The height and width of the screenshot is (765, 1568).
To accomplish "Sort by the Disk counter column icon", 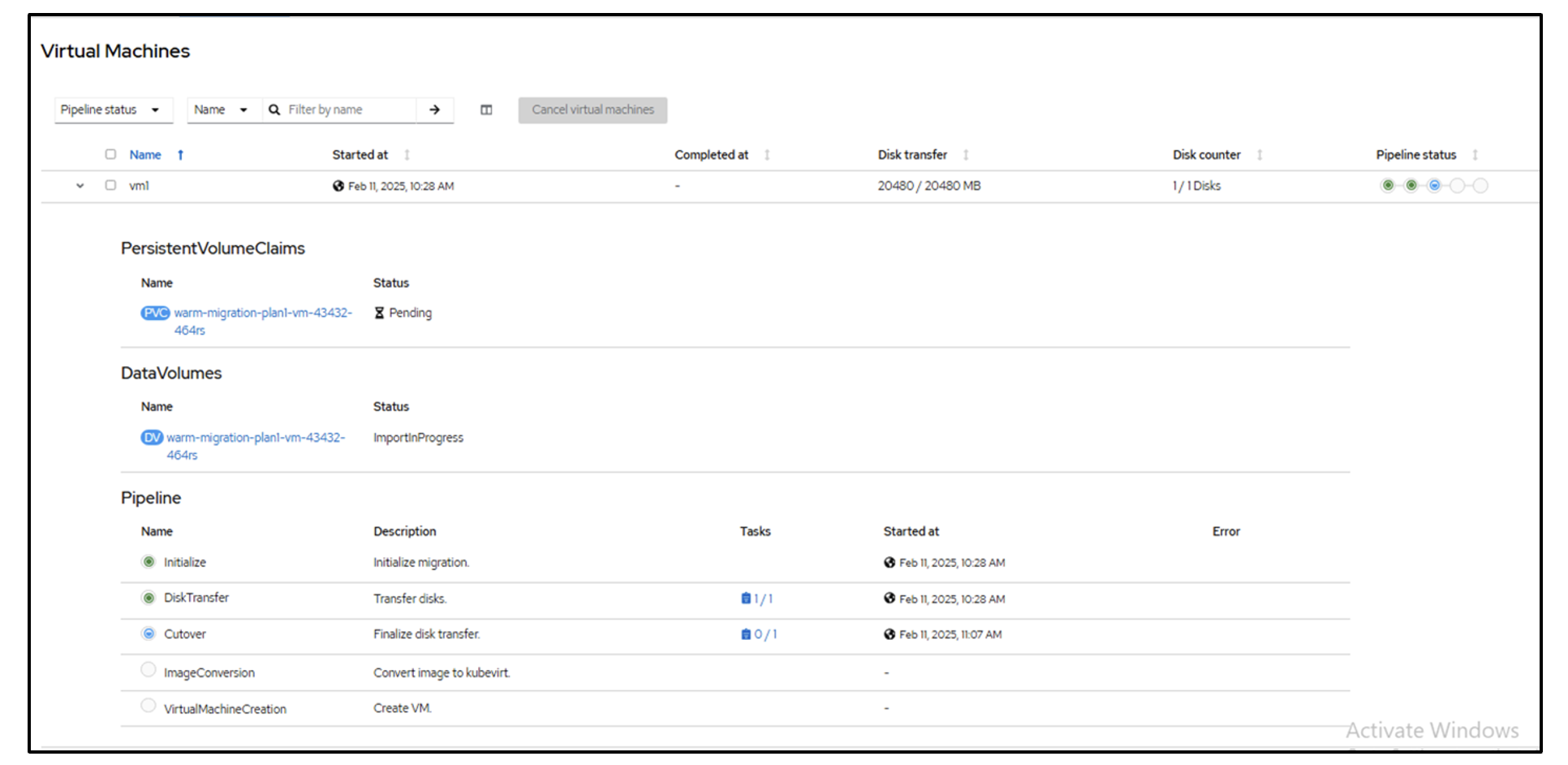I will click(1260, 155).
